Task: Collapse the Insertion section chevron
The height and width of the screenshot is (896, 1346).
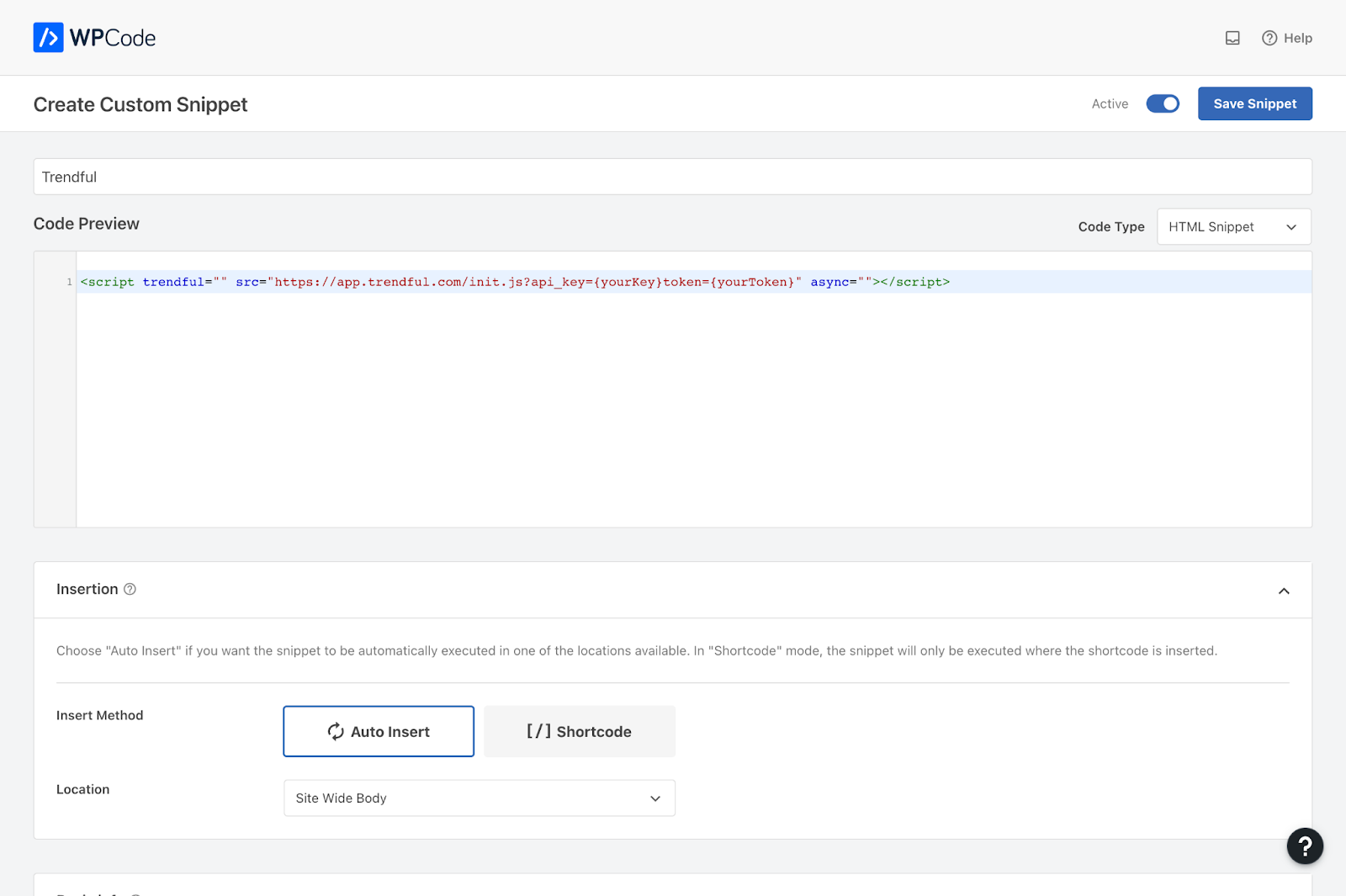Action: tap(1284, 591)
